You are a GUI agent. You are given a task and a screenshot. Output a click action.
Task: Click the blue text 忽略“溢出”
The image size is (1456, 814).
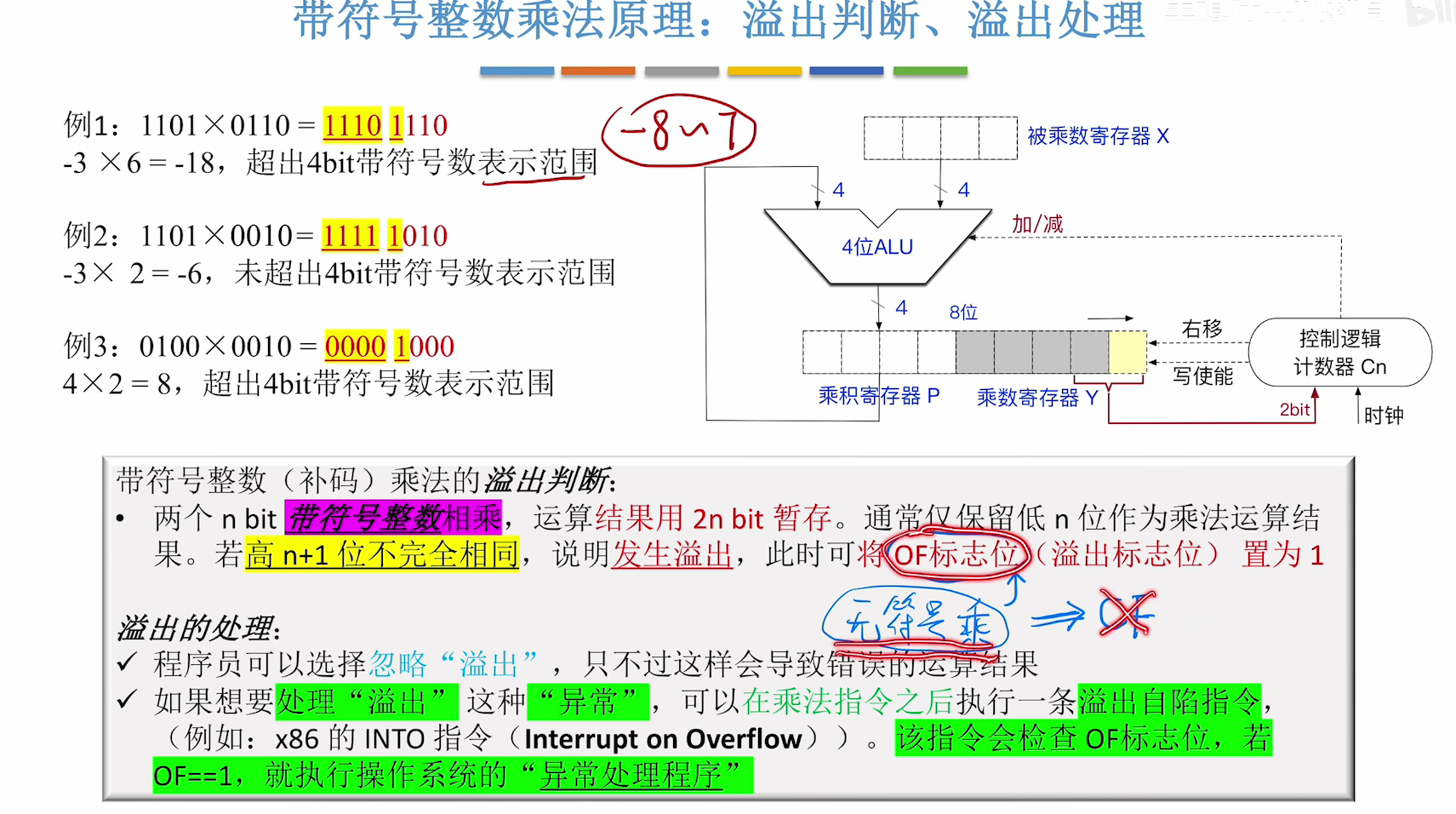click(x=455, y=664)
